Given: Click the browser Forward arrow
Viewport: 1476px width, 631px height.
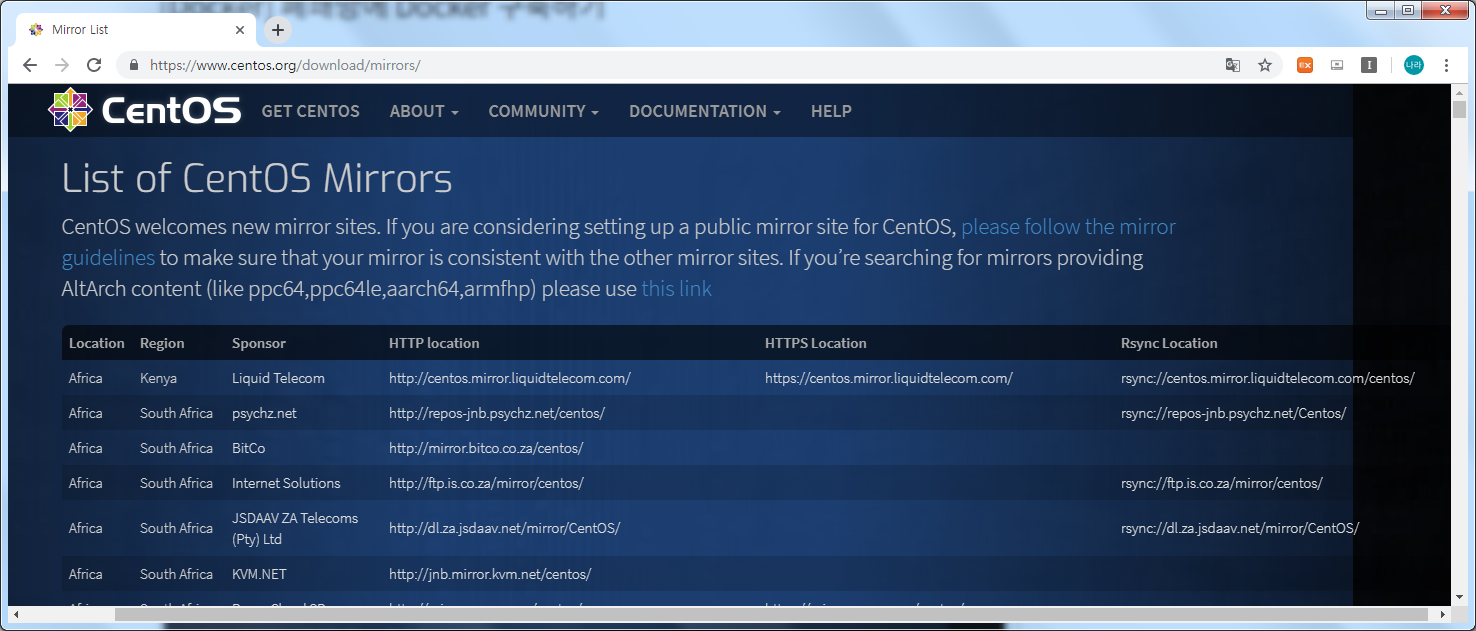Looking at the screenshot, I should (x=62, y=65).
